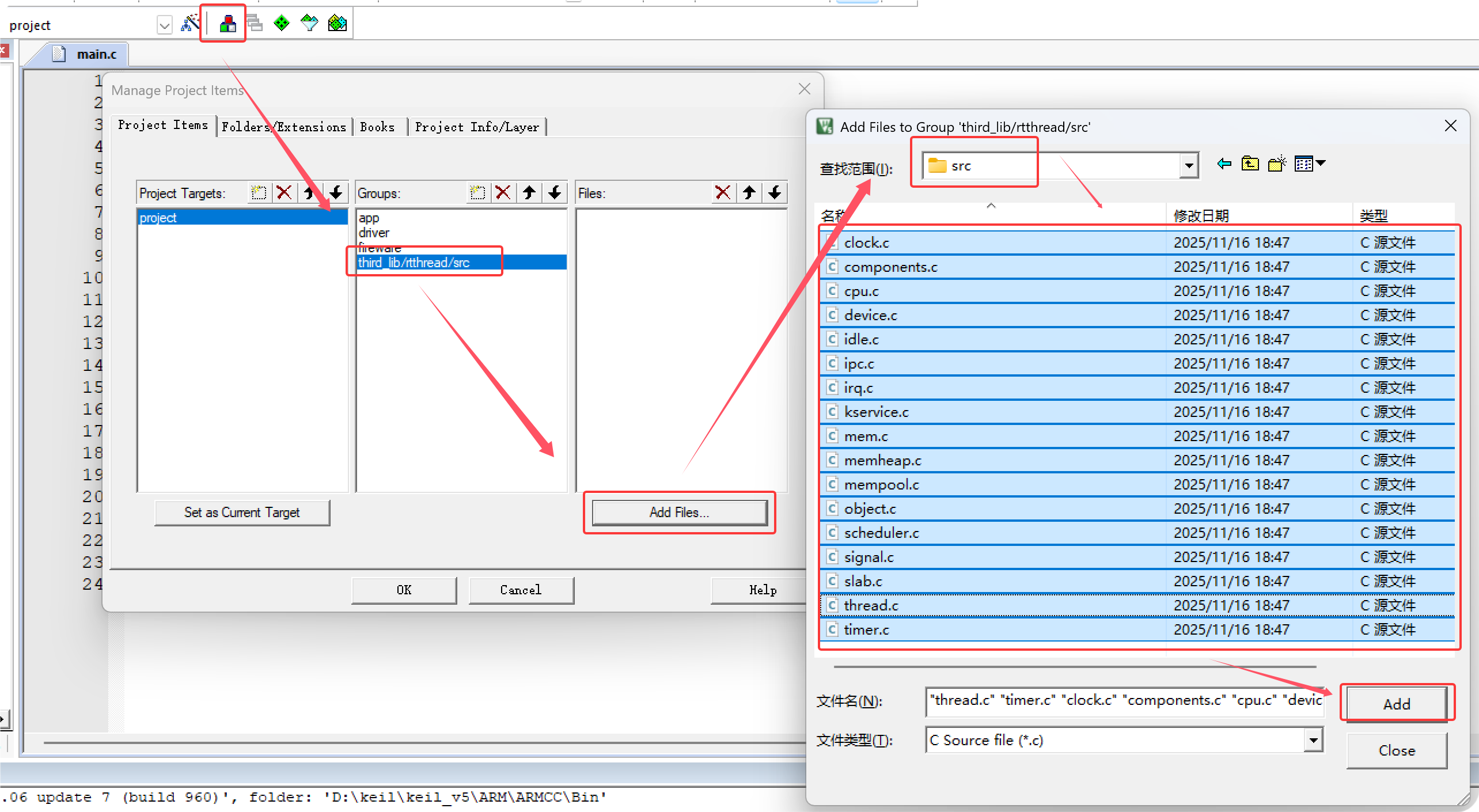Open the 'C Source file (*.c)' file type dropdown
1479x812 pixels.
tap(1313, 740)
